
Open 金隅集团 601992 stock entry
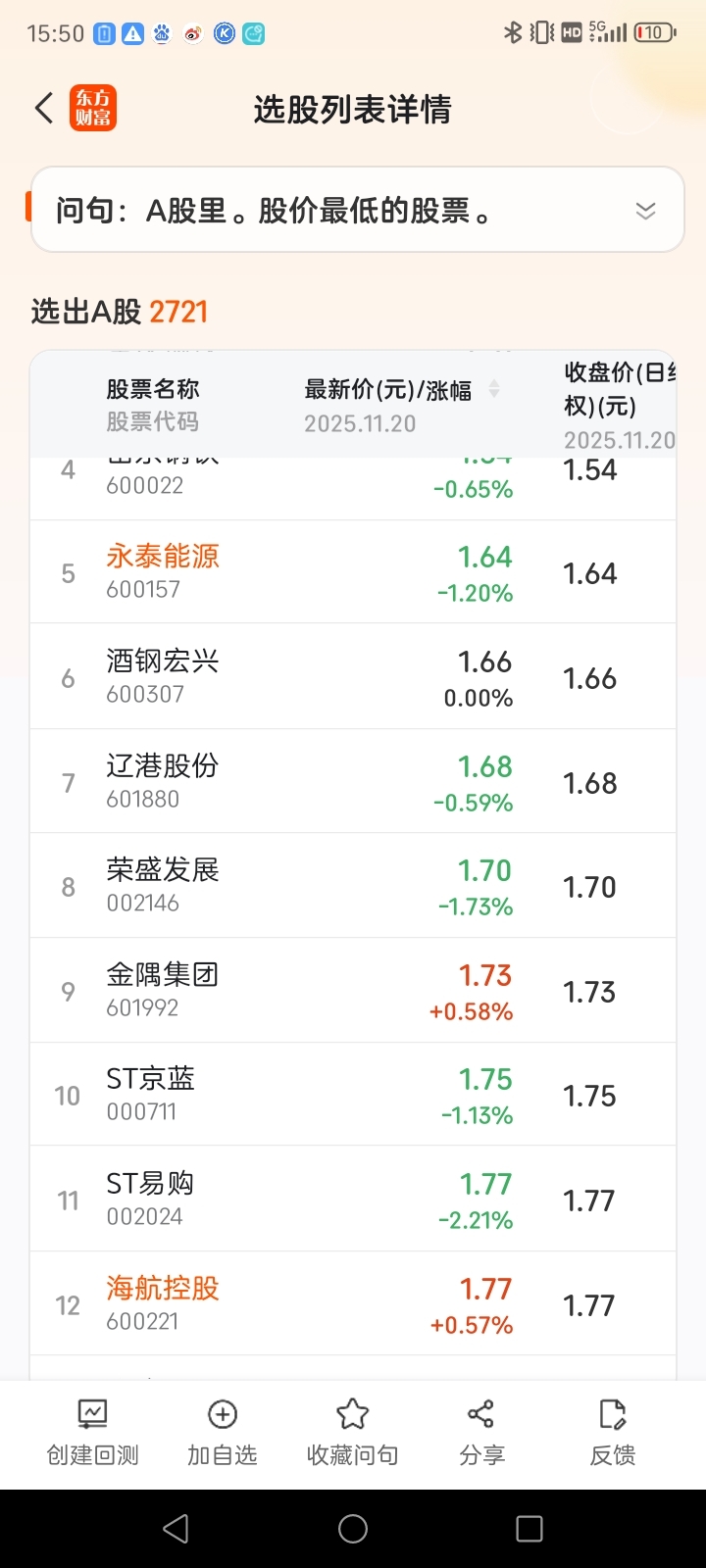(x=353, y=990)
